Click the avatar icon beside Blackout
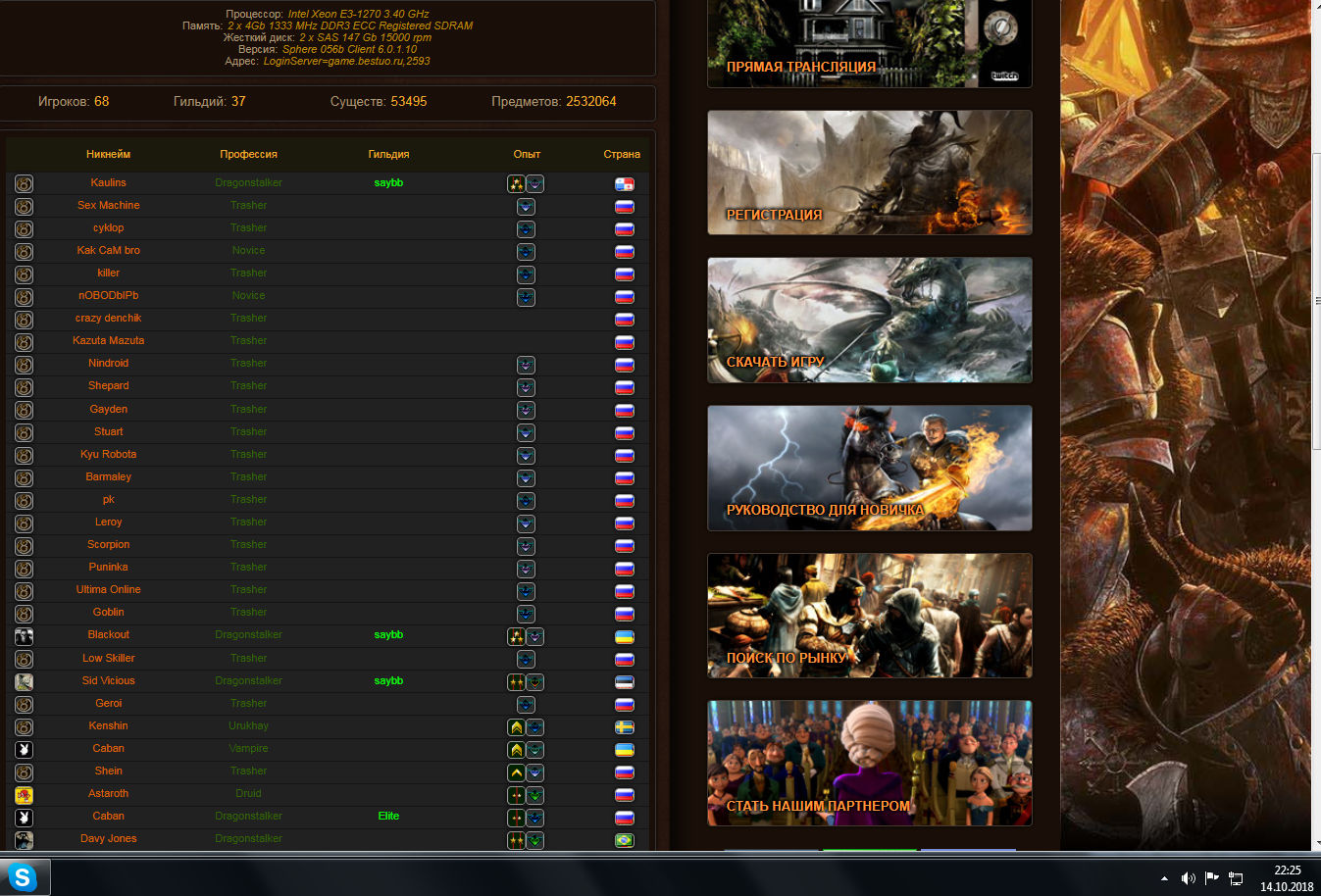 [x=25, y=636]
